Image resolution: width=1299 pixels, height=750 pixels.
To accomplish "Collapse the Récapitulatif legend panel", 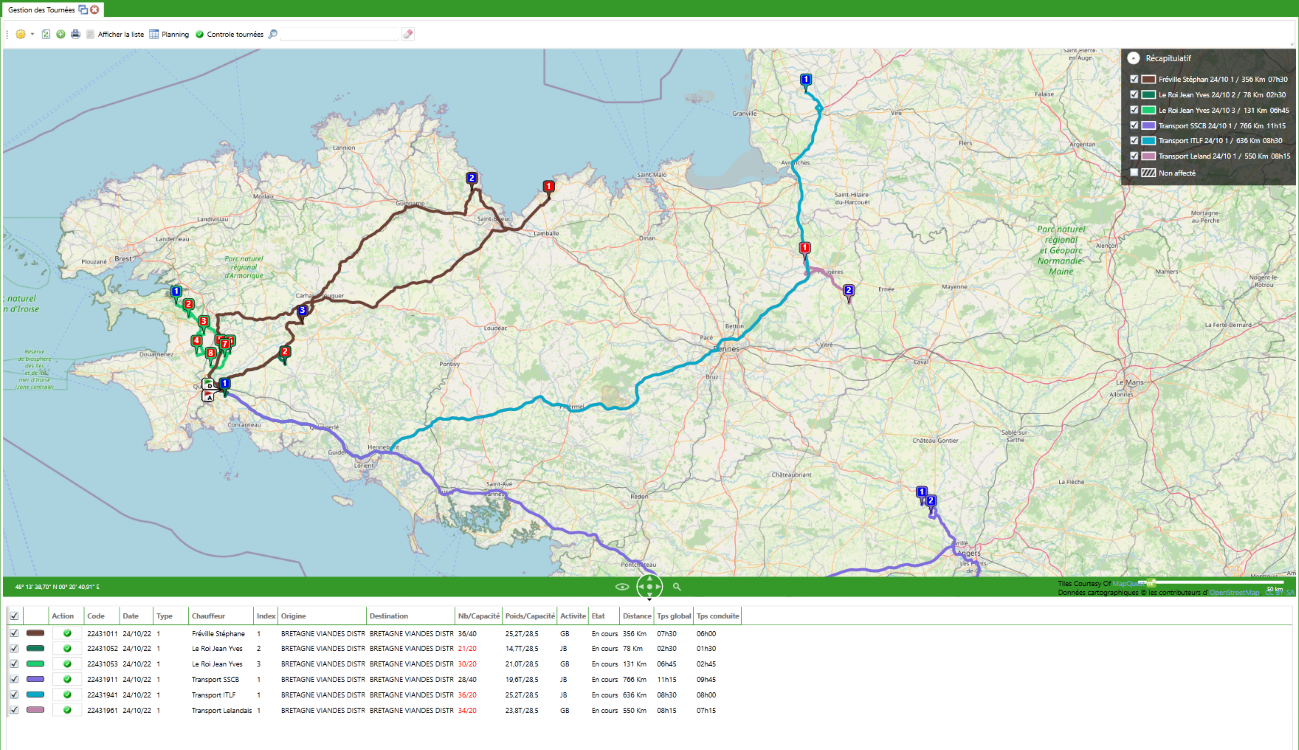I will pos(1134,58).
